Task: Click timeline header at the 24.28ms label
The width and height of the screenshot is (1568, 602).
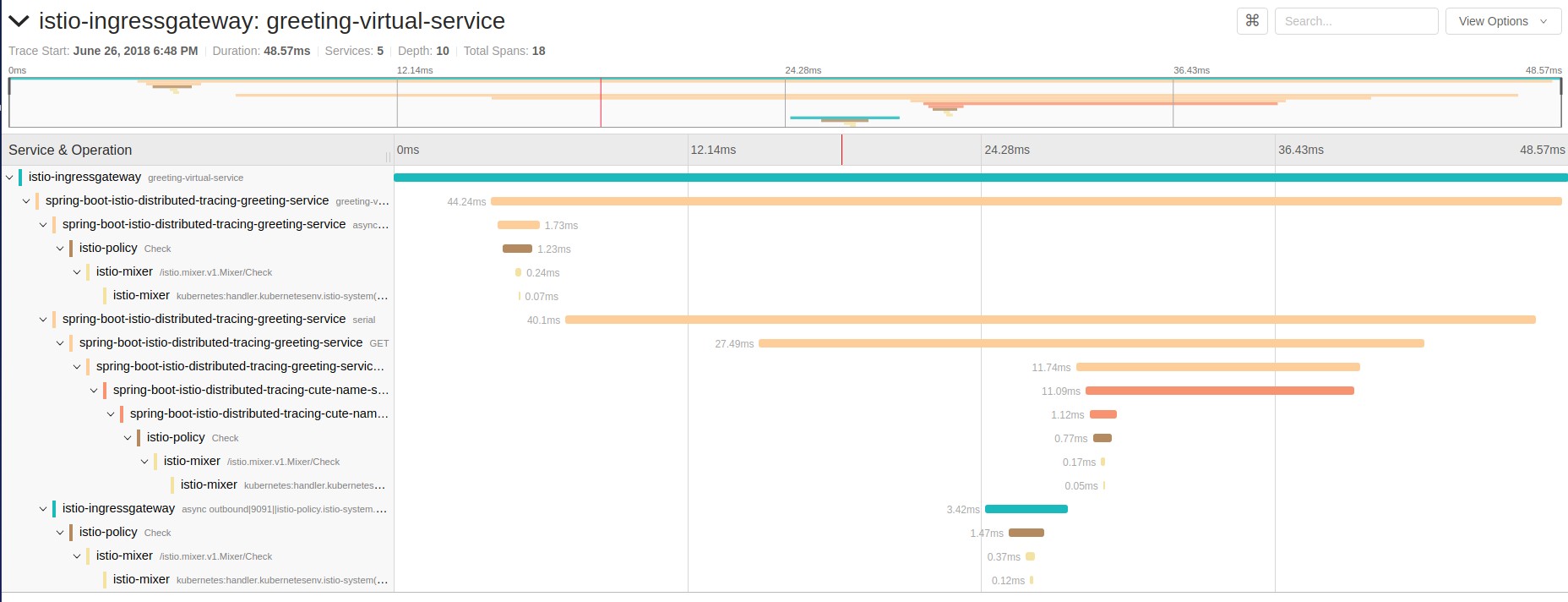Action: [1007, 150]
